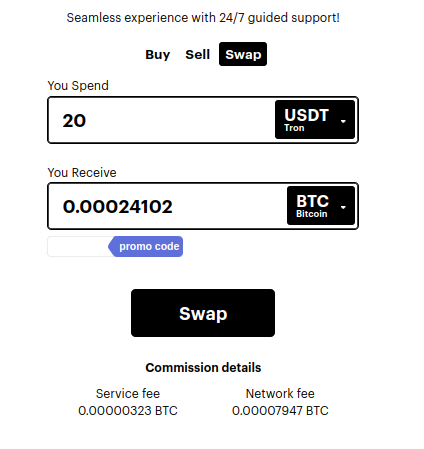Screen dimensions: 424x449
Task: Switch to the Sell tab
Action: 197,54
